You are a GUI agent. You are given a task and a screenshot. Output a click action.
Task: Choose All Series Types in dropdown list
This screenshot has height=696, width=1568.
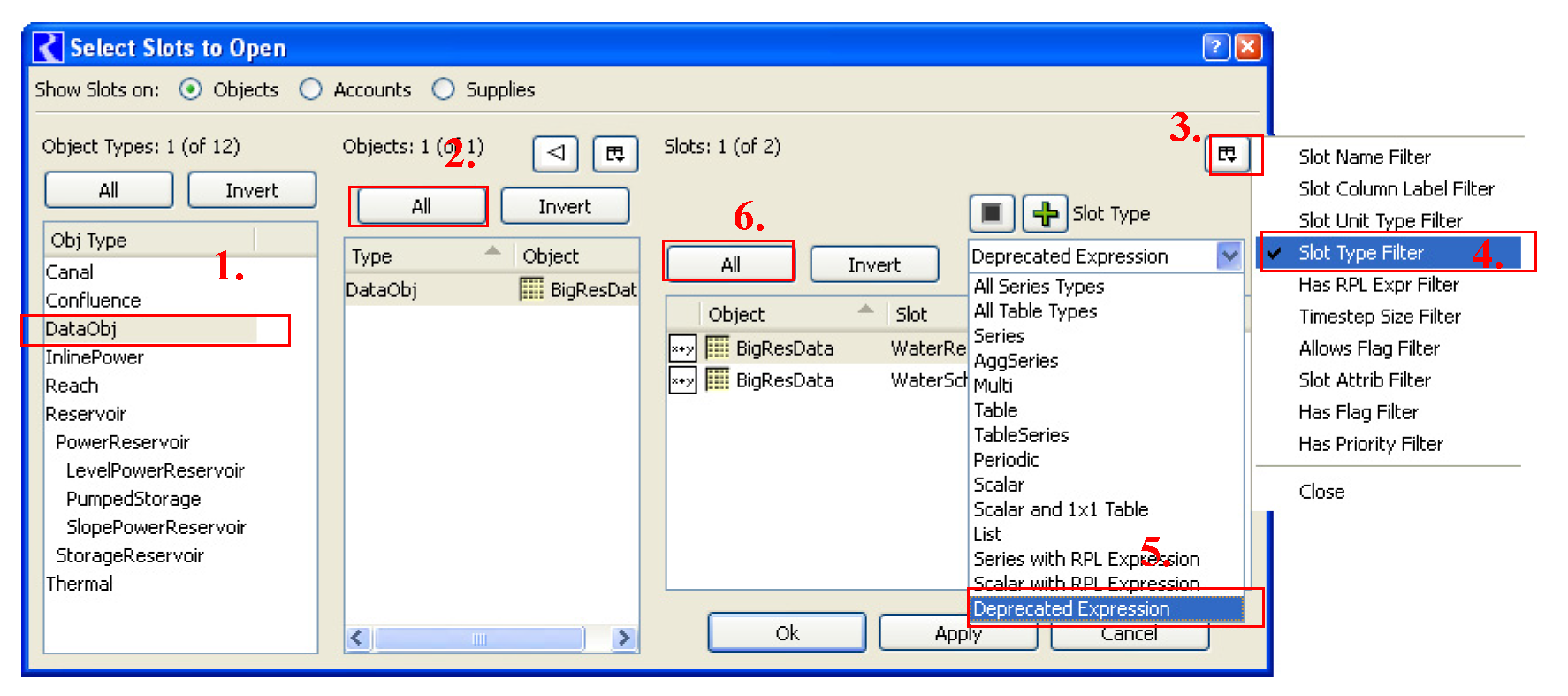point(1039,287)
